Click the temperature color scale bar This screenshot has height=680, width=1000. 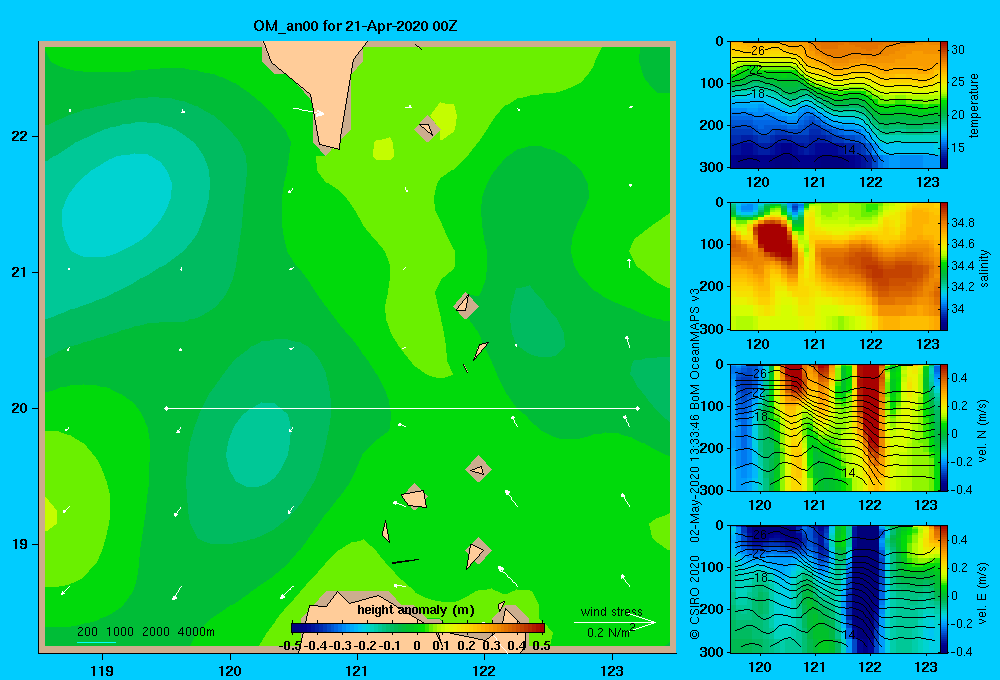(944, 105)
